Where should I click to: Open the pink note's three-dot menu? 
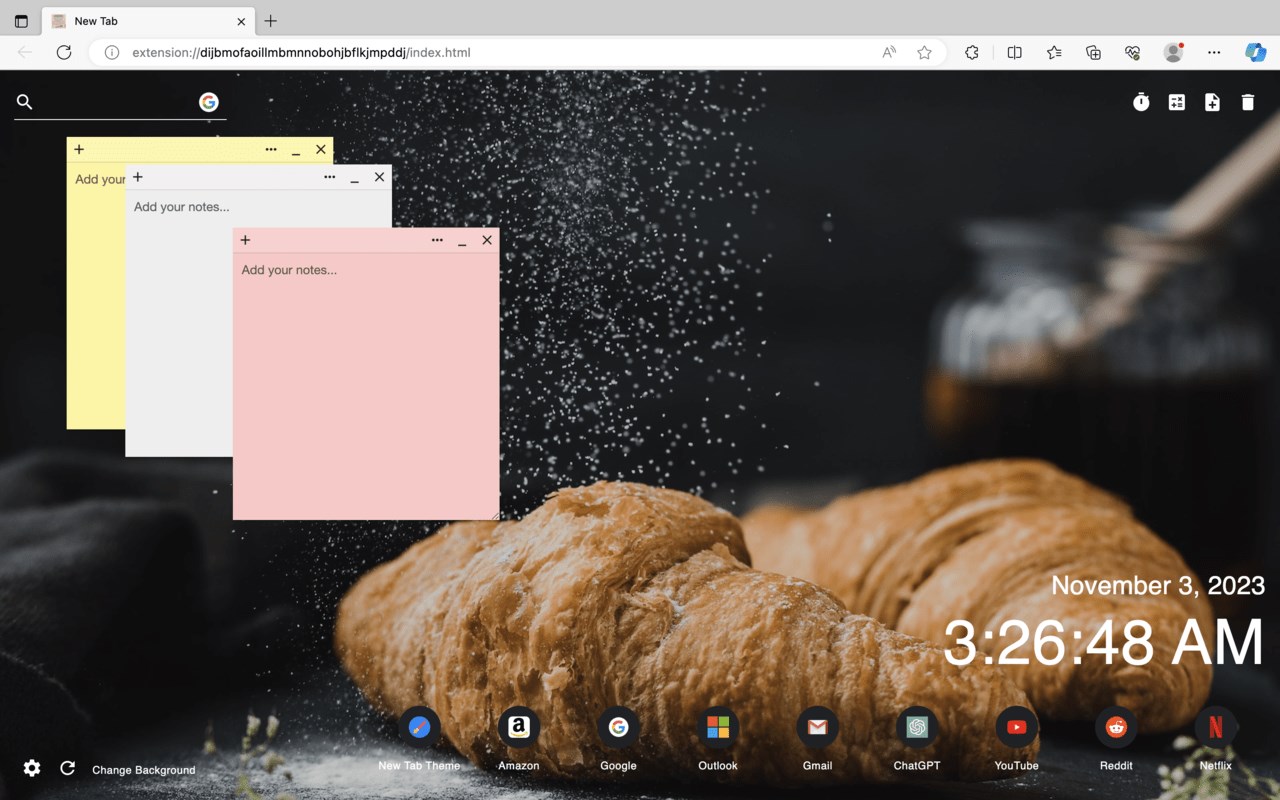[437, 240]
